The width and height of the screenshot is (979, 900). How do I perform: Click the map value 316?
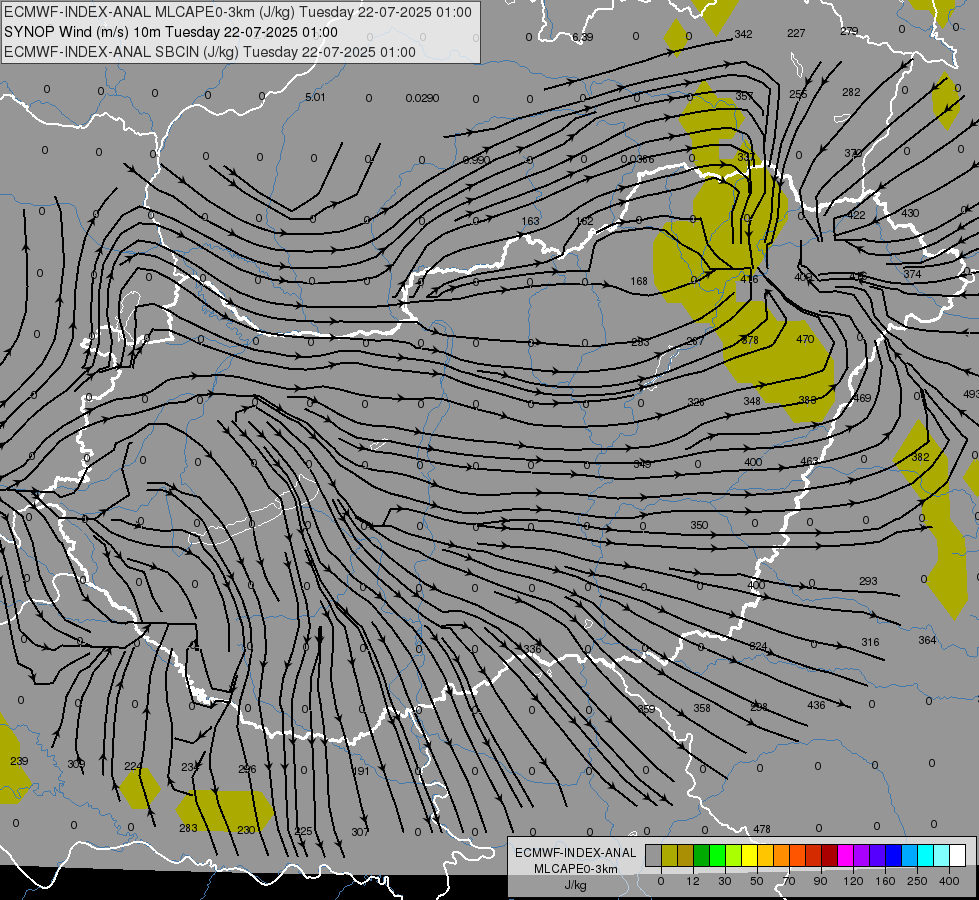click(x=870, y=642)
